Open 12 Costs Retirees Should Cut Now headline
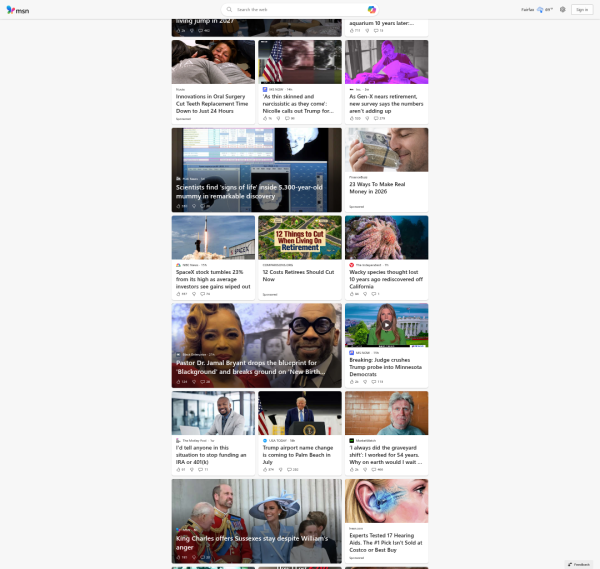 [298, 276]
